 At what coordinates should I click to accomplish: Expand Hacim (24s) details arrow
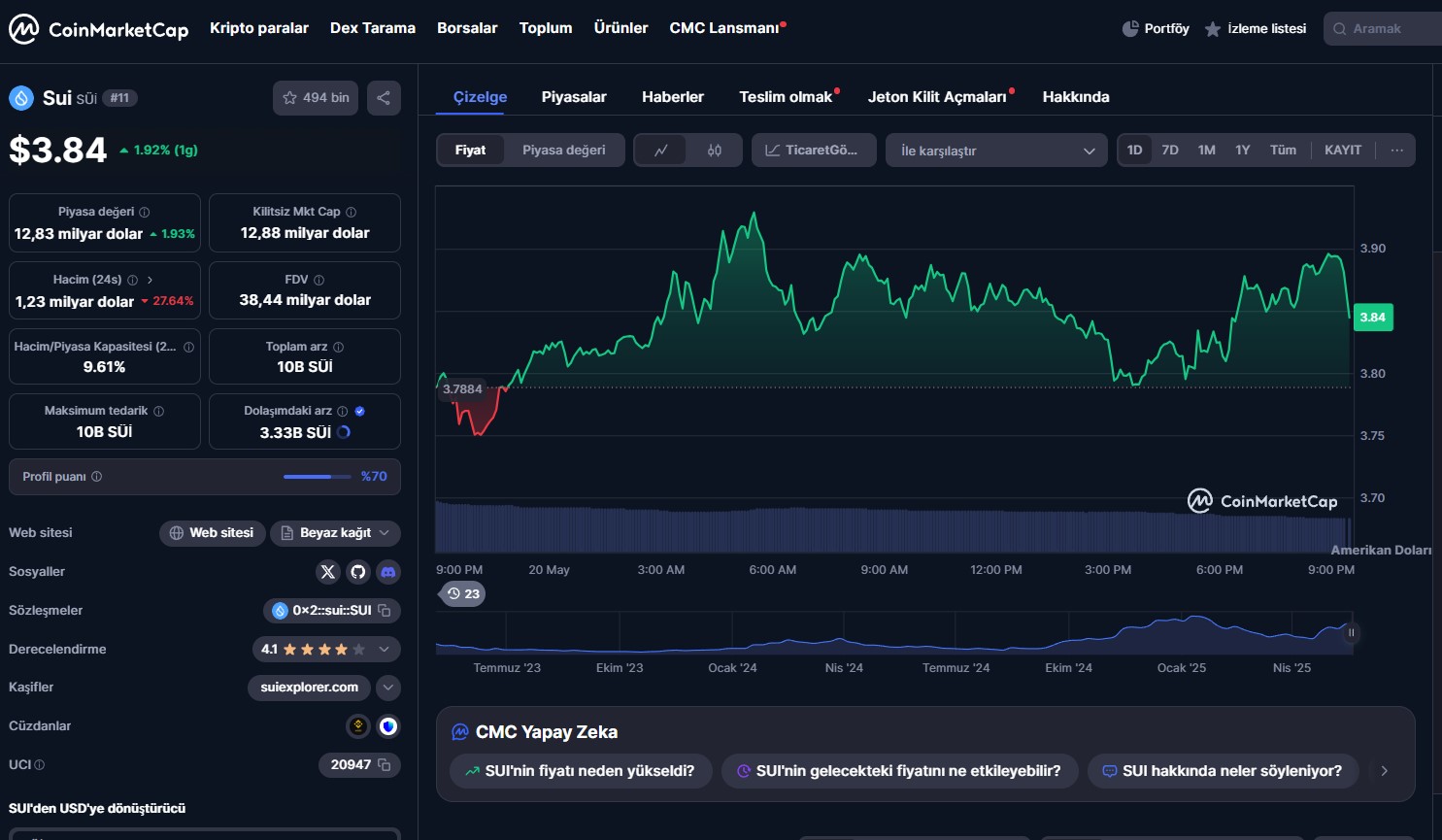[150, 280]
